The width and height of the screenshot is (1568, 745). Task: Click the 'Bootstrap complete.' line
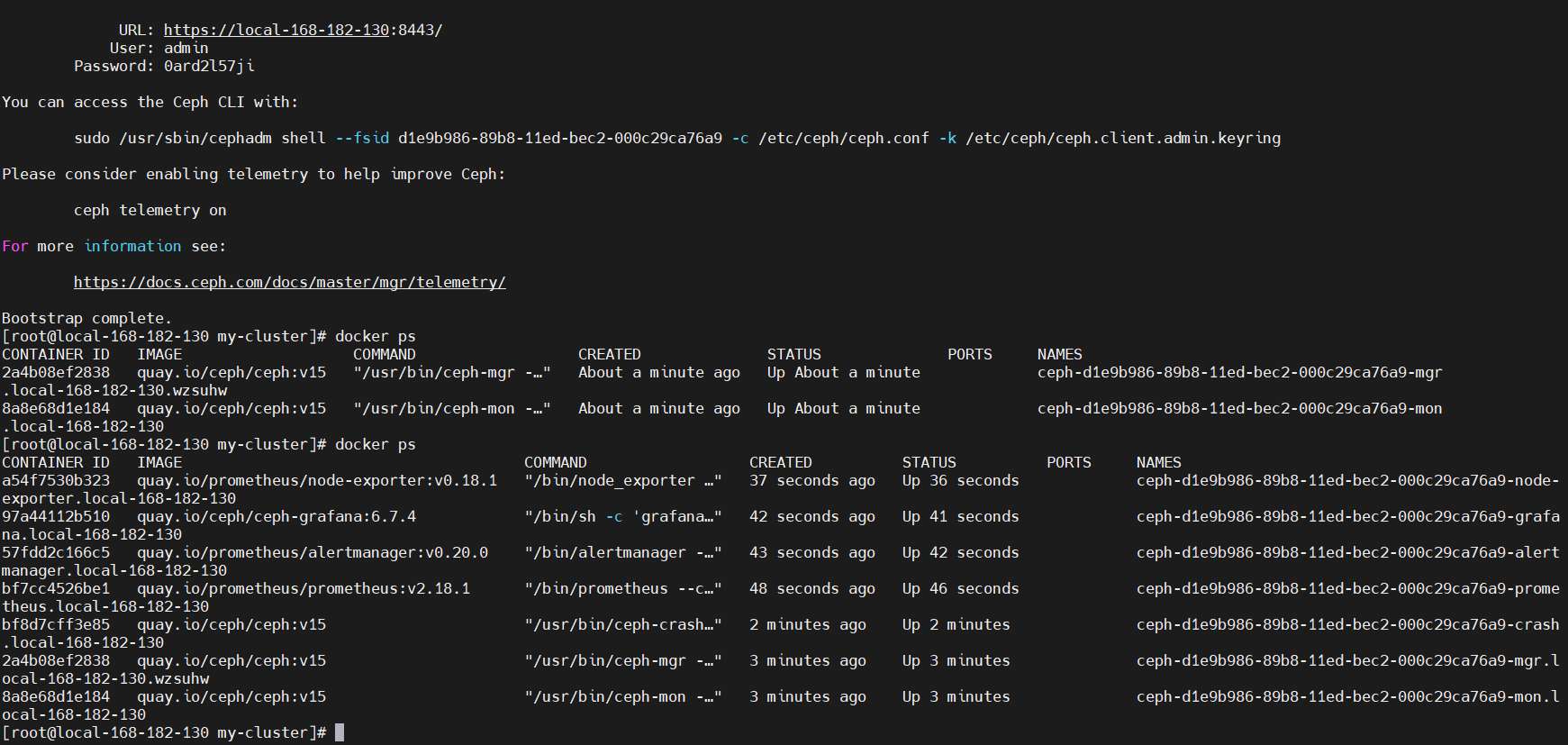pyautogui.click(x=86, y=318)
